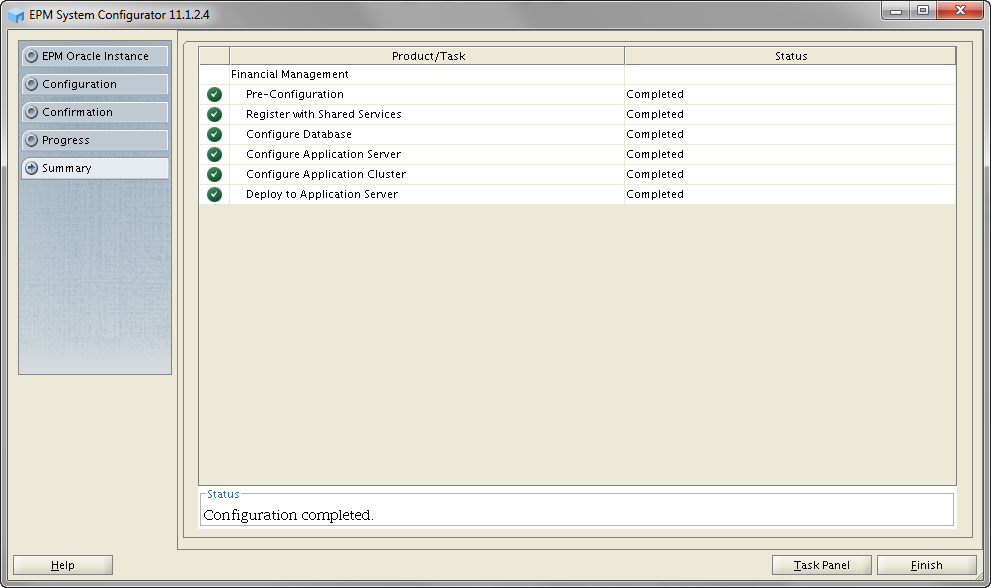Click the checkmark next to Configure Application Server
This screenshot has width=991, height=588.
[214, 154]
